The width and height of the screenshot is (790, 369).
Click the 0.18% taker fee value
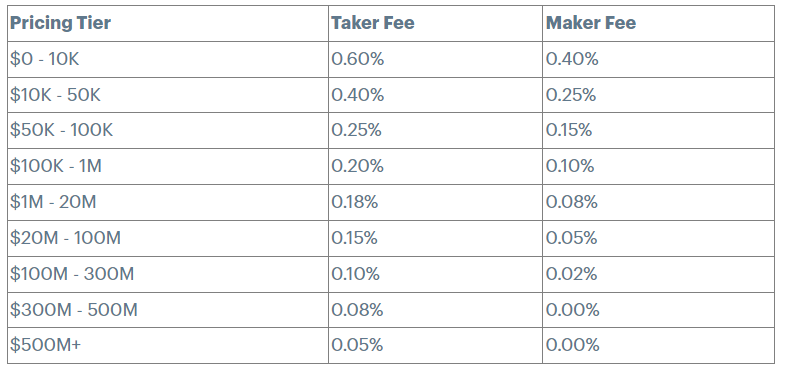pos(355,202)
